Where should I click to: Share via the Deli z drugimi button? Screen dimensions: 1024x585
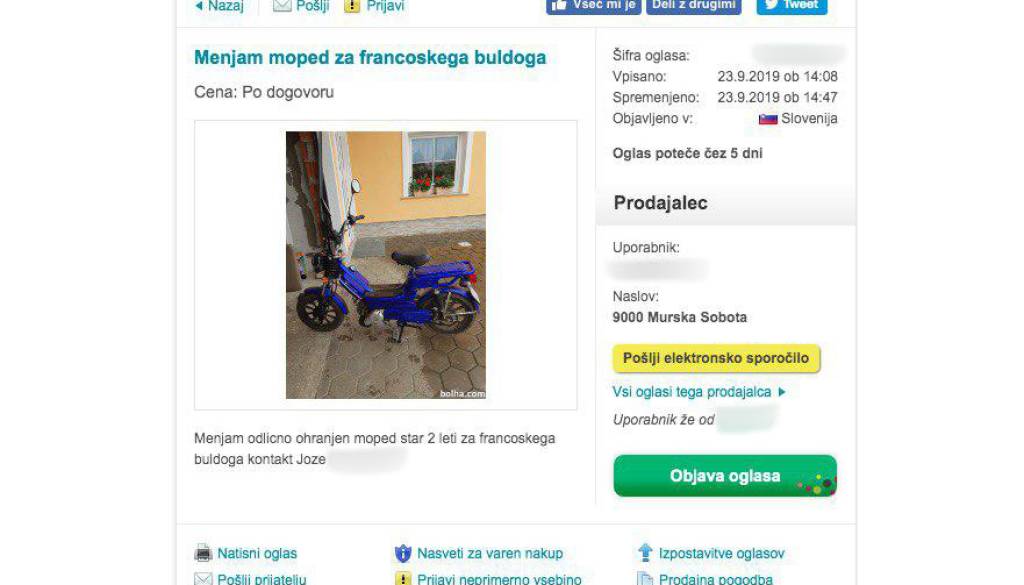(x=694, y=6)
